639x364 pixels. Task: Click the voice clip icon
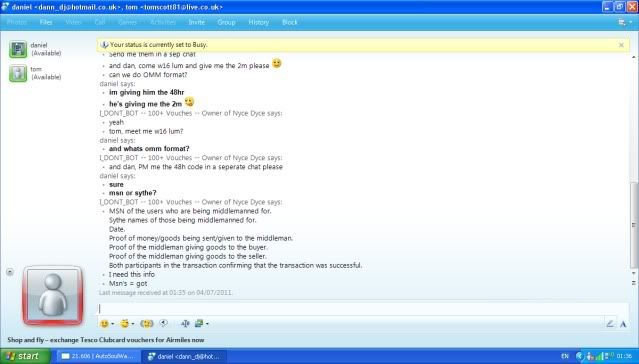click(163, 323)
